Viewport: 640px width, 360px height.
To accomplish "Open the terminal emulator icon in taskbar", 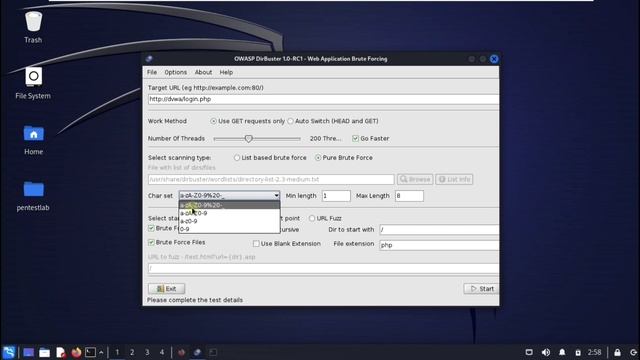I will (90, 352).
